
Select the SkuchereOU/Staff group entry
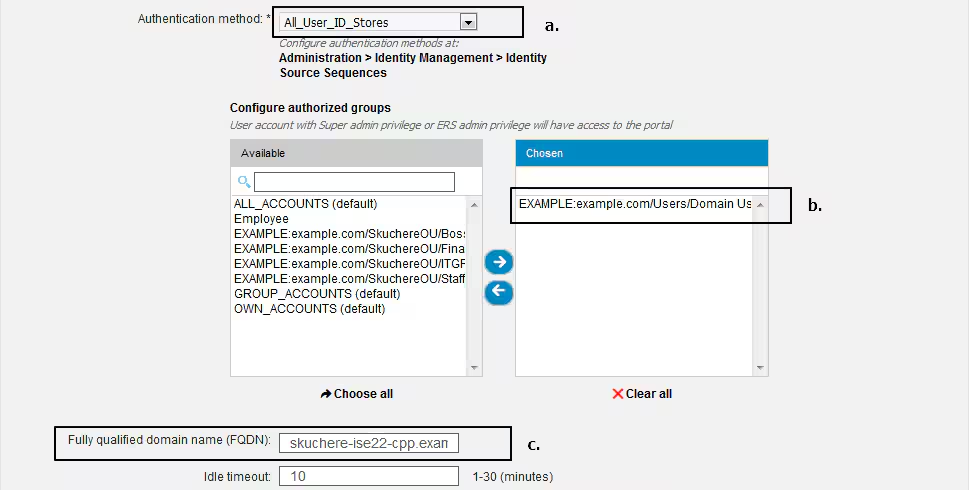349,279
